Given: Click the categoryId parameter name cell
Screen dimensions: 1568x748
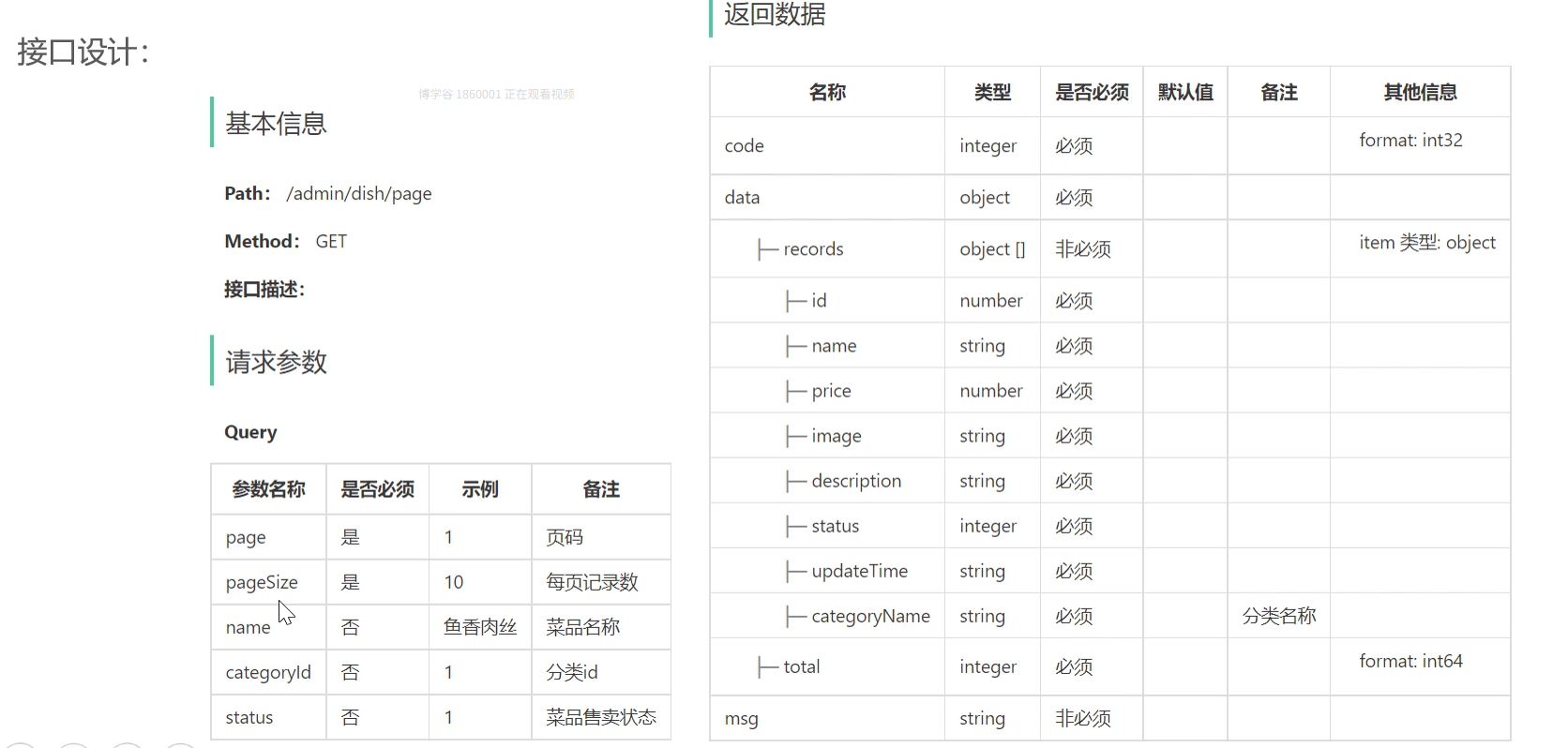Looking at the screenshot, I should point(268,672).
